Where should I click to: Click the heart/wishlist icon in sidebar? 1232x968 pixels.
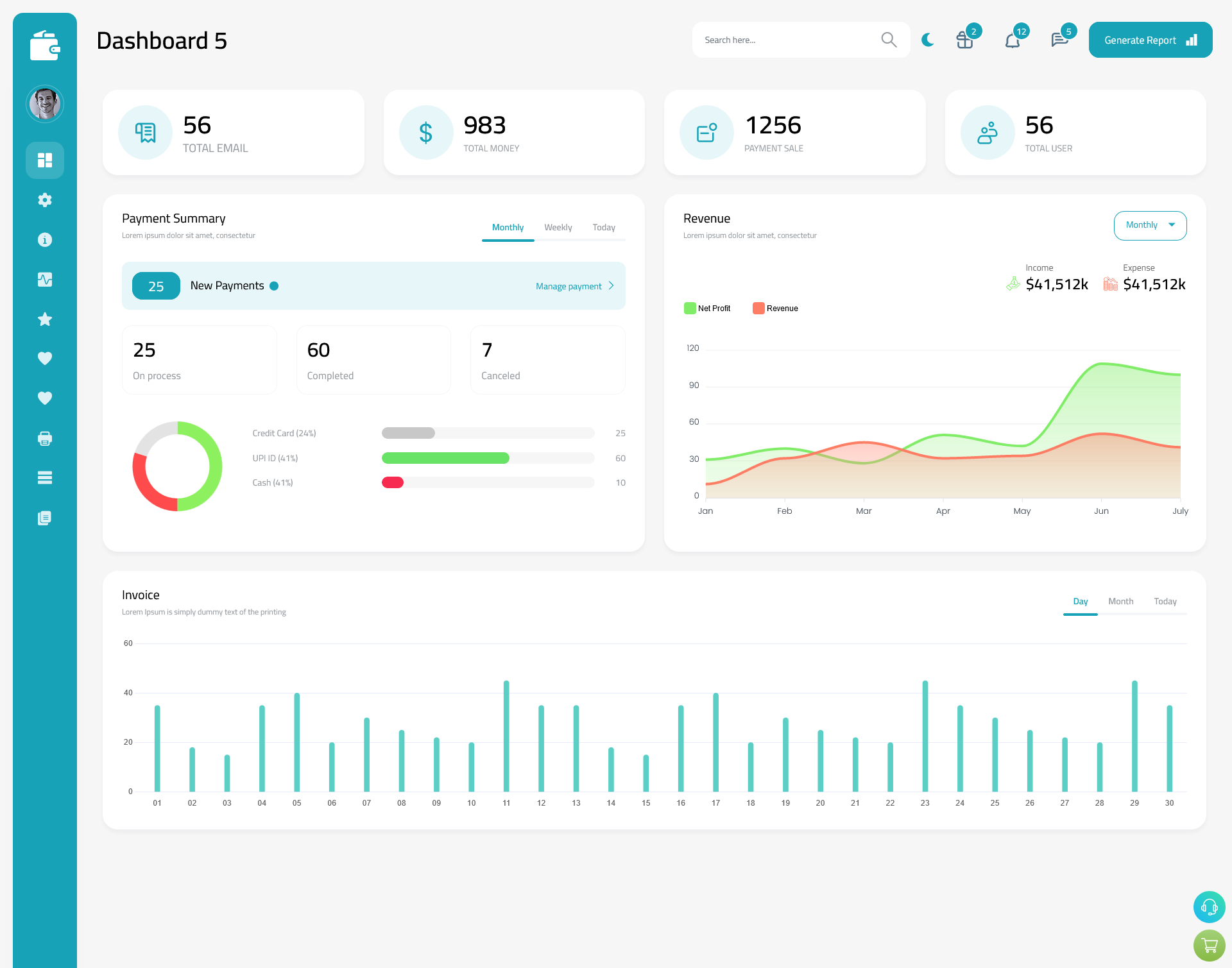pos(45,358)
